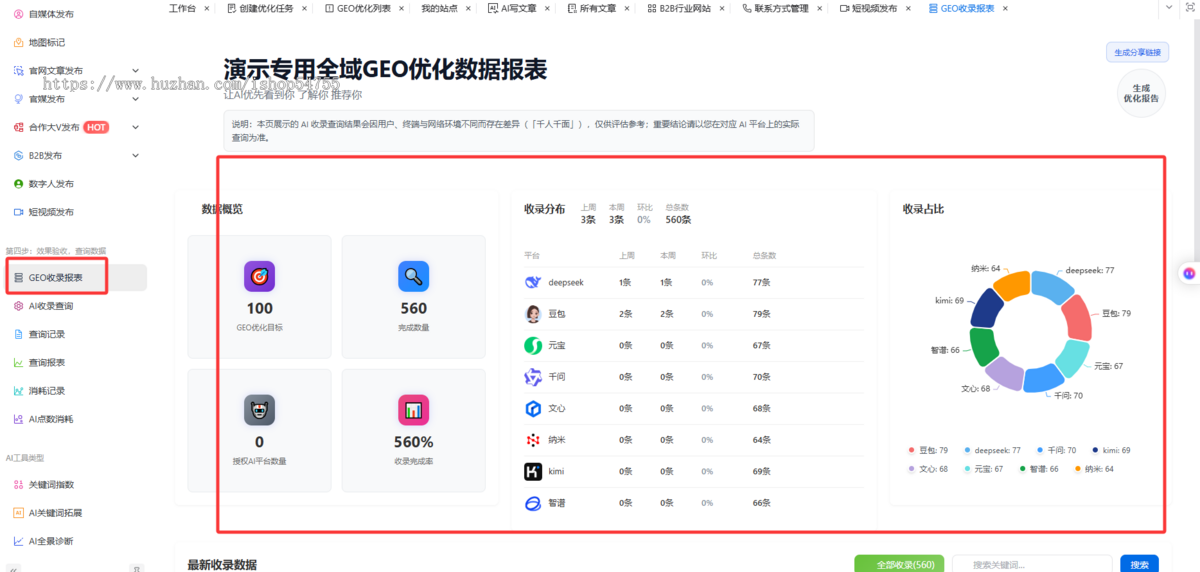
Task: Click the 收录完成率 bar chart icon
Action: (413, 410)
